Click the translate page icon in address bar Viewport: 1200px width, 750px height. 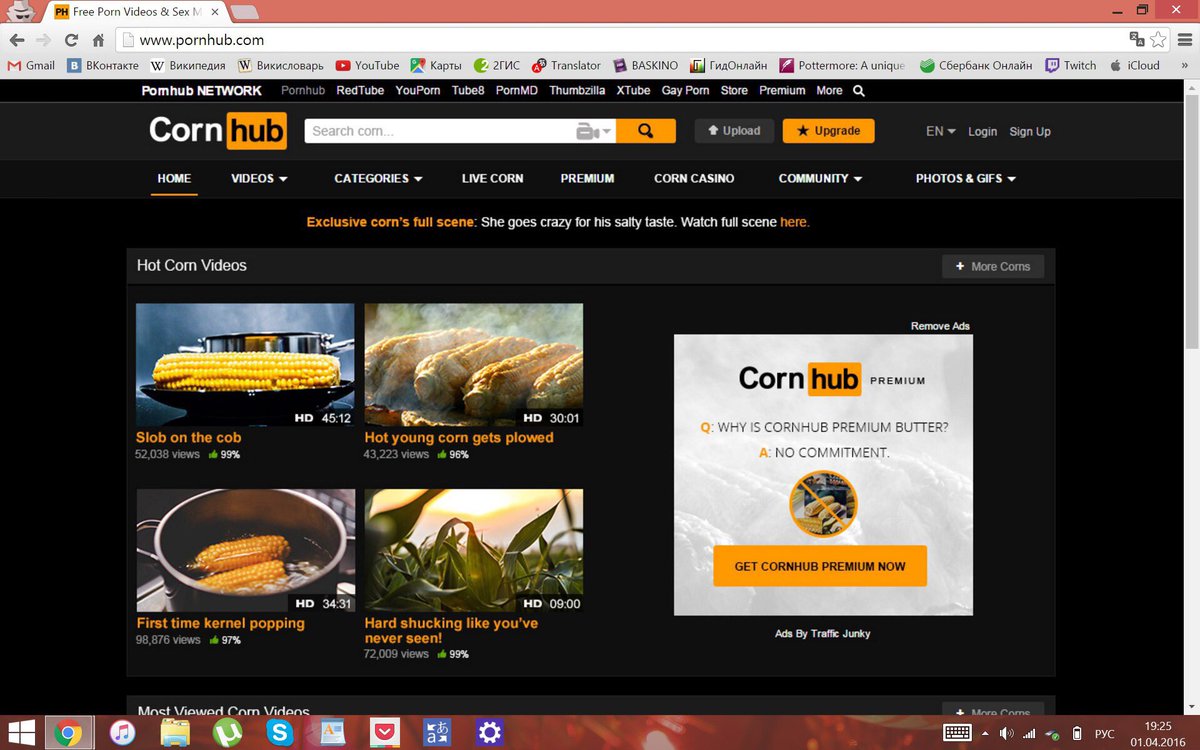(1137, 40)
